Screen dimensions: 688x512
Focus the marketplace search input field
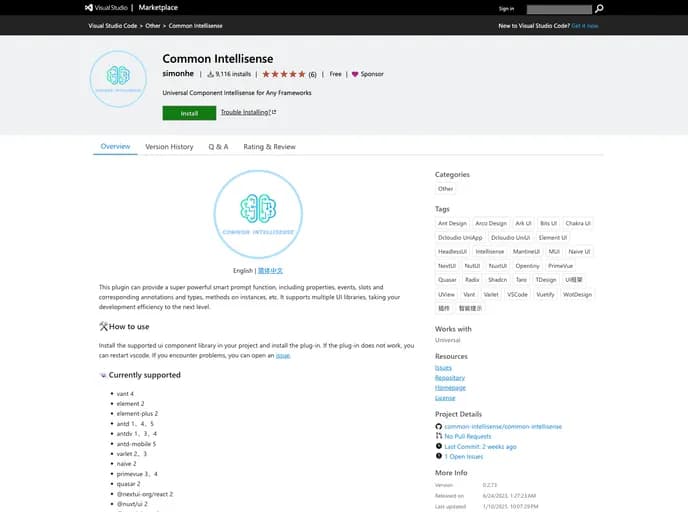[559, 9]
